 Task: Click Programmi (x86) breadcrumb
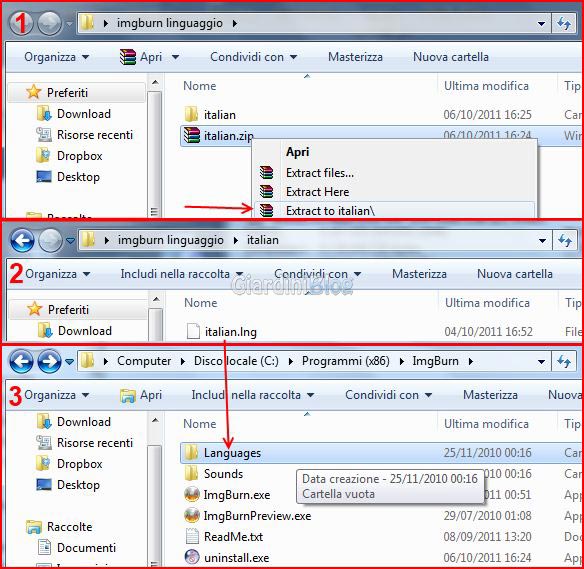(346, 361)
